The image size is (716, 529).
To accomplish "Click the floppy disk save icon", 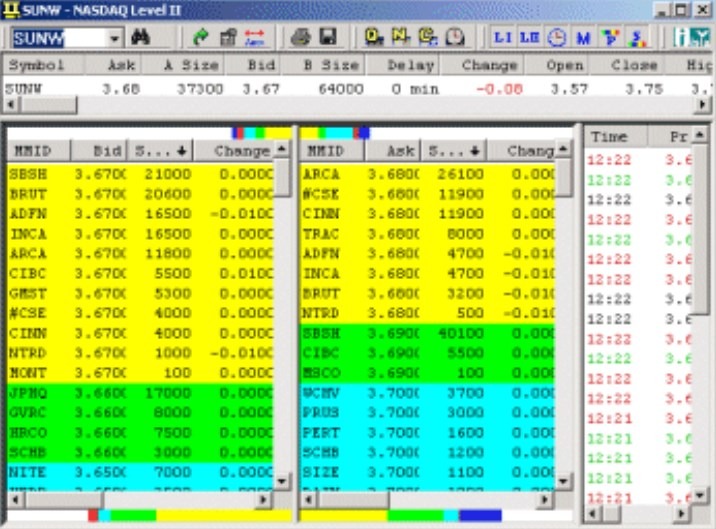I will click(327, 37).
